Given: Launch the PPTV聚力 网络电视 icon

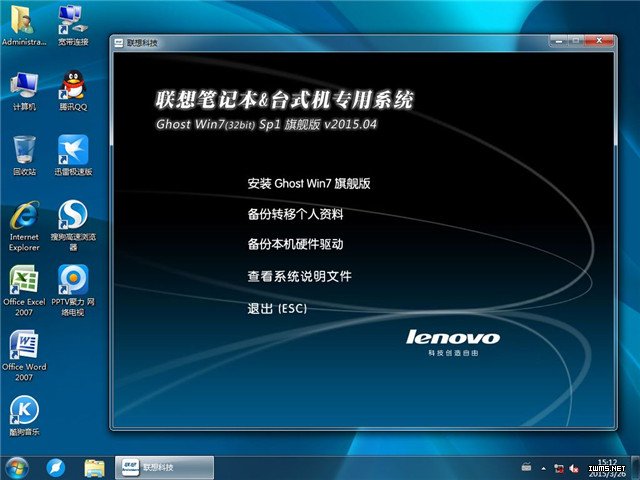Looking at the screenshot, I should pyautogui.click(x=73, y=291).
